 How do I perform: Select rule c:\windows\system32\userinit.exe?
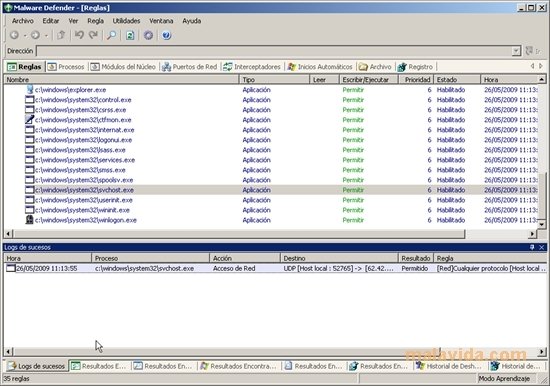[x=84, y=200]
